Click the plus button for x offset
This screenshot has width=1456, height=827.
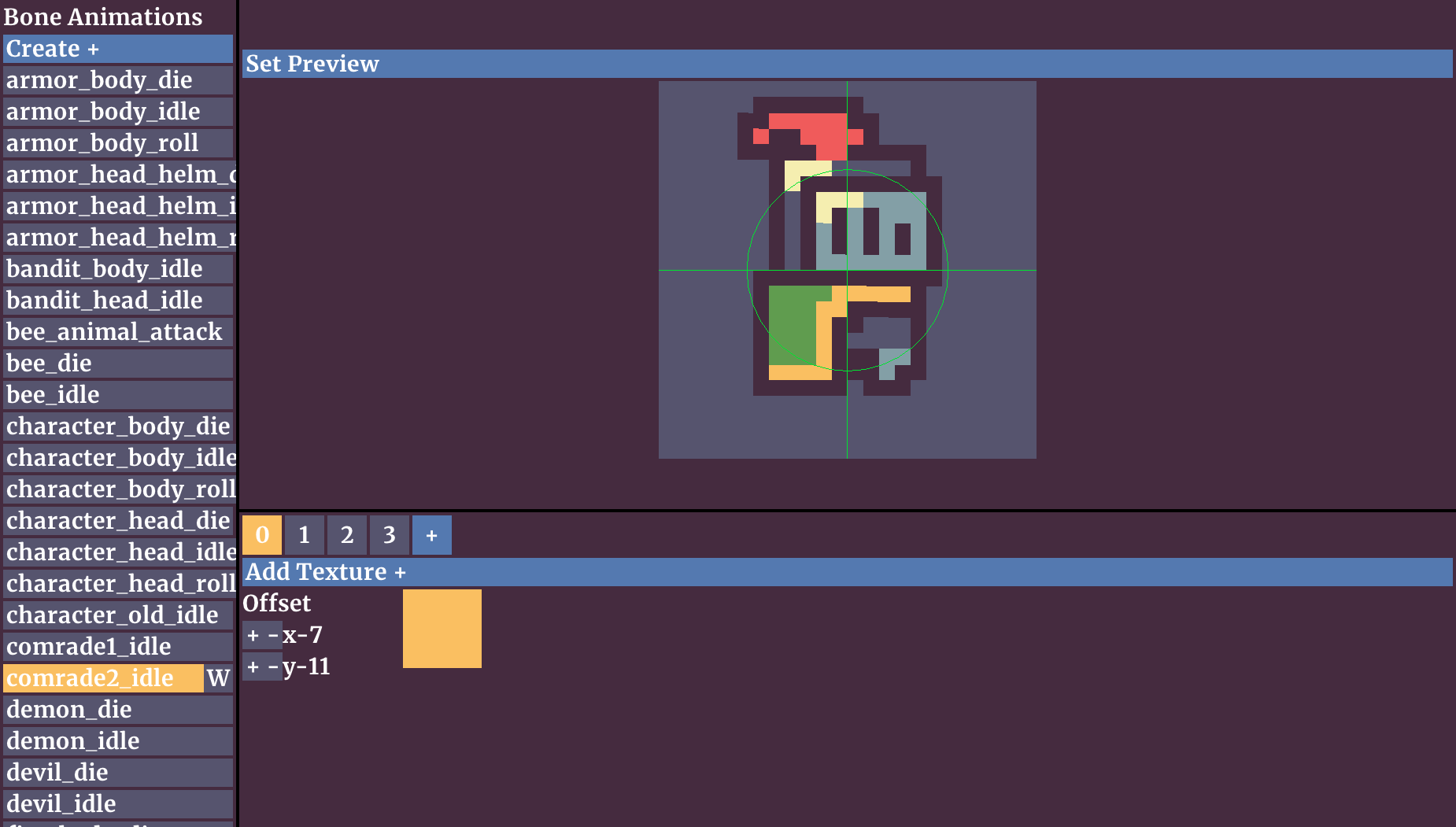pos(253,635)
